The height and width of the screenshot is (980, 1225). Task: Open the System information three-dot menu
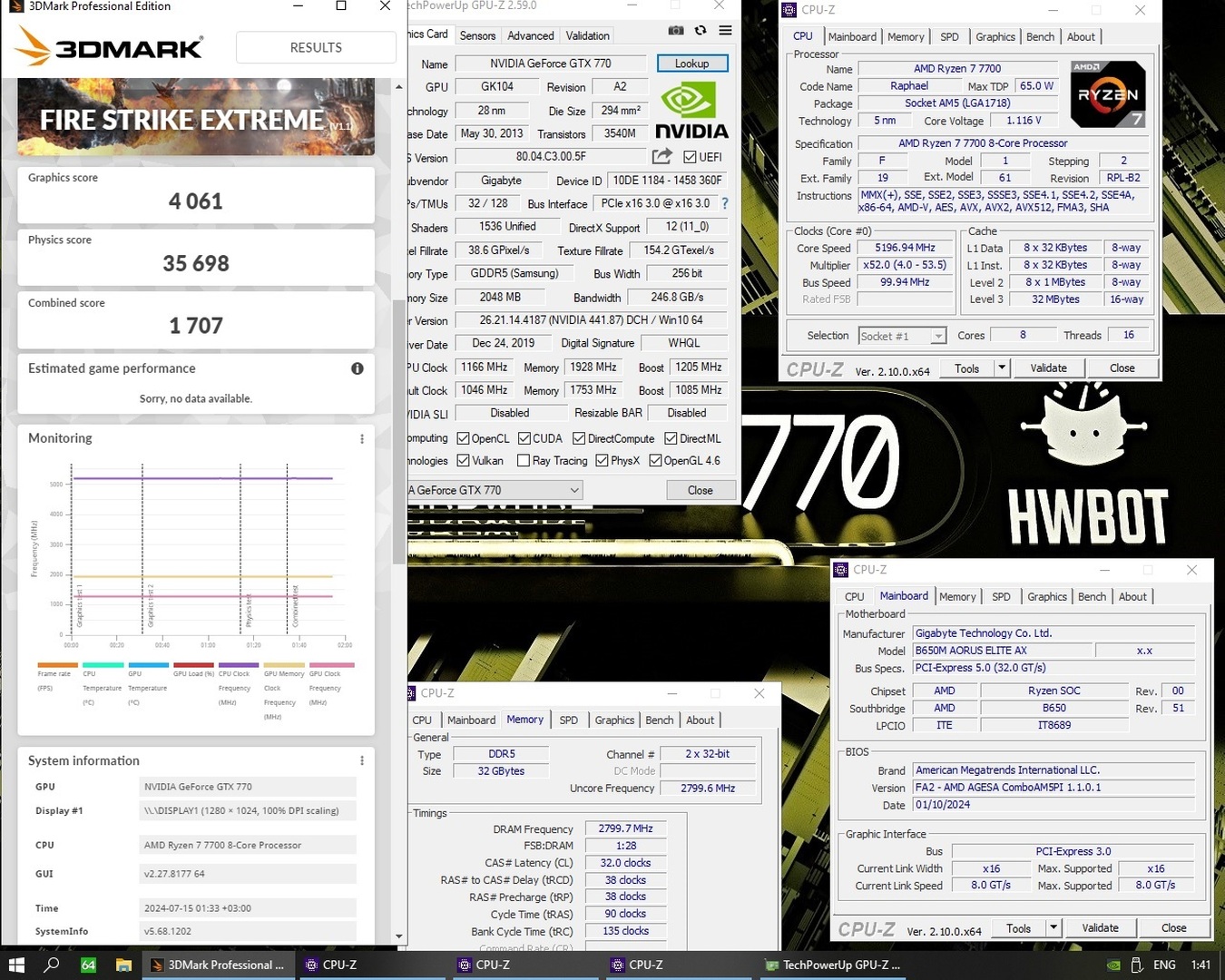point(362,760)
